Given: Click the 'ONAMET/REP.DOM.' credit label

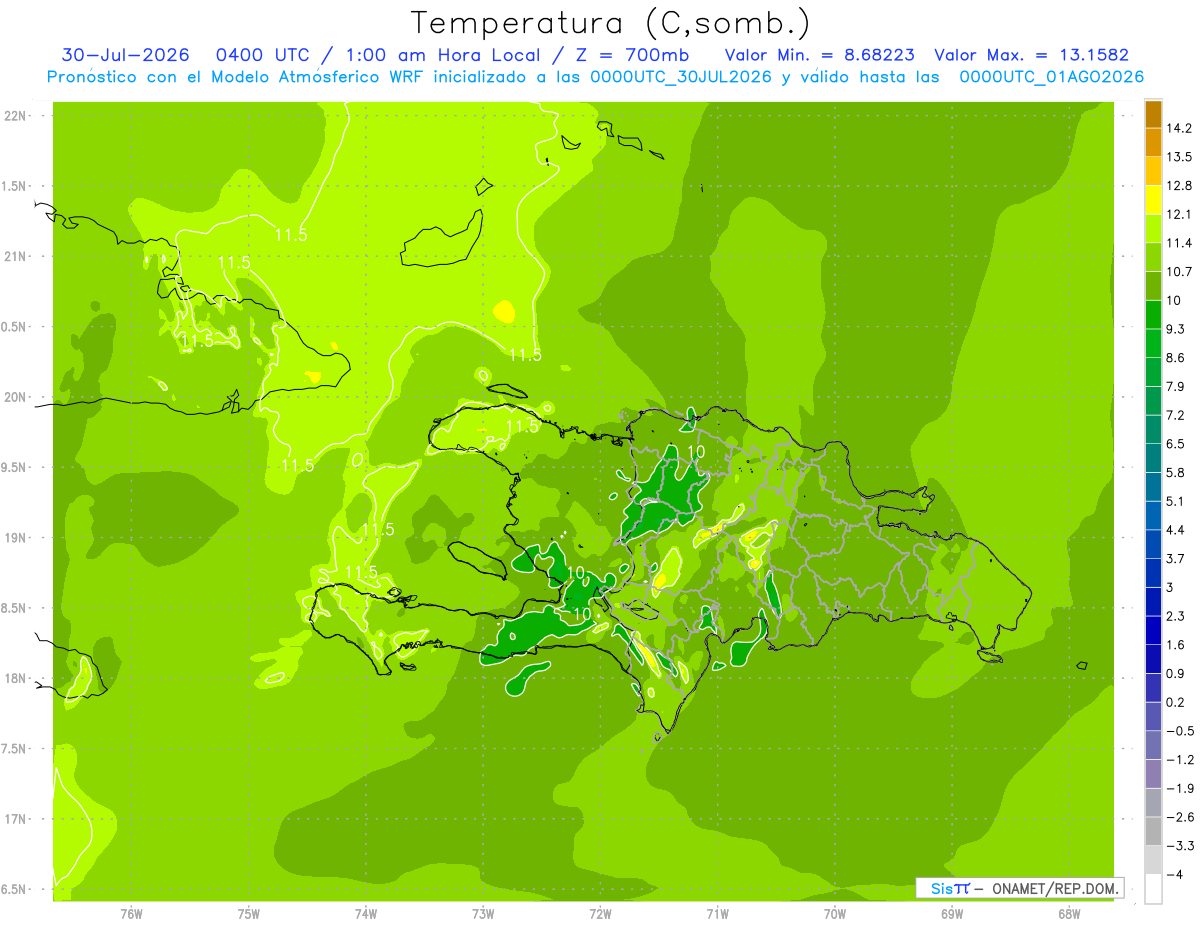Looking at the screenshot, I should 1055,888.
